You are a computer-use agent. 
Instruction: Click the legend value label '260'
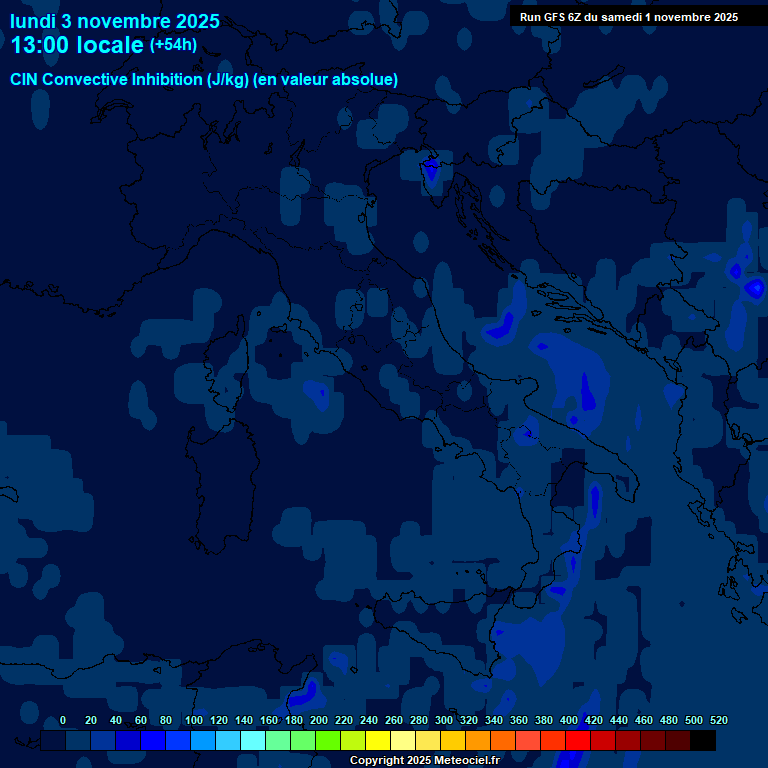393,721
